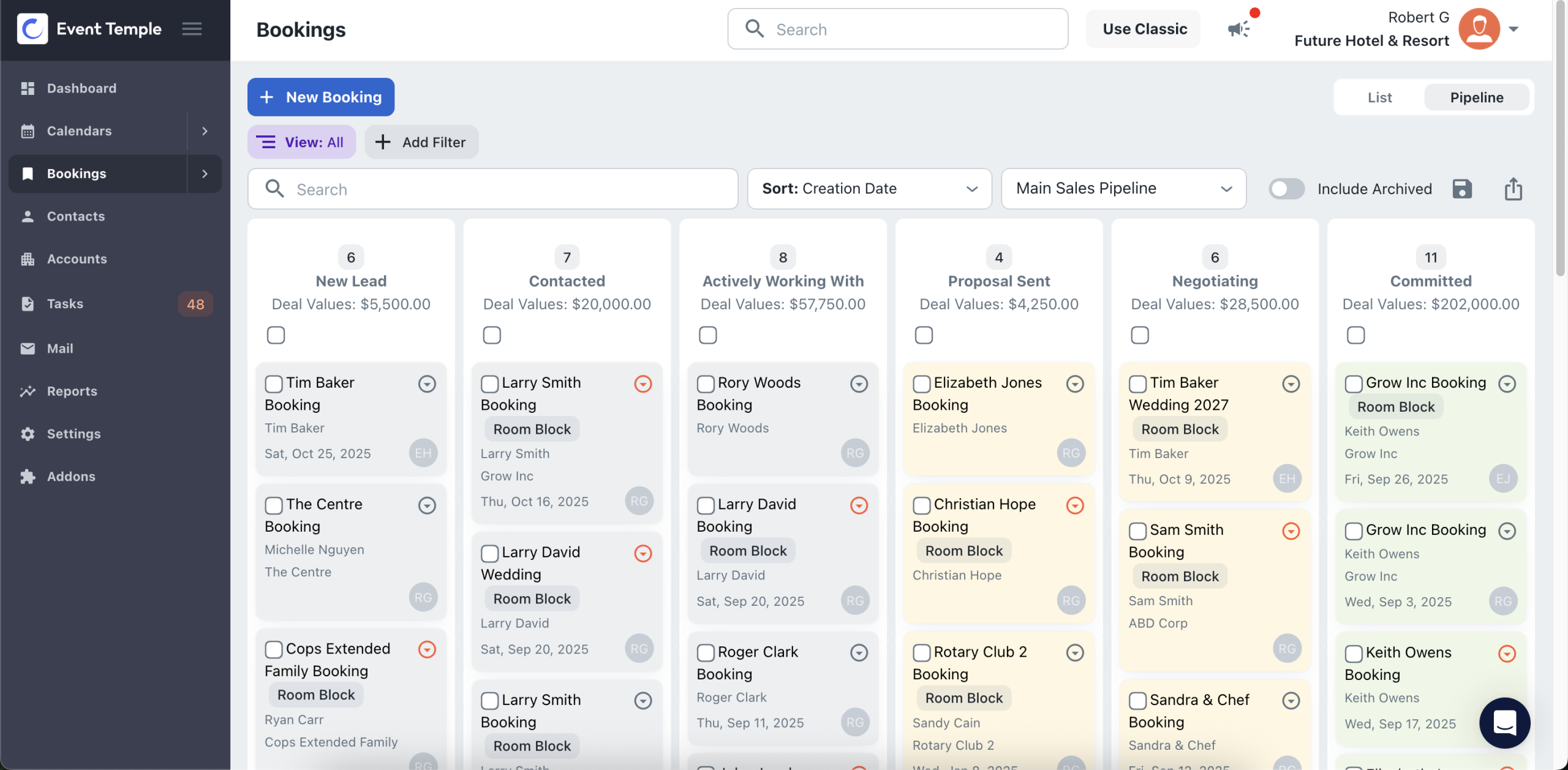Image resolution: width=1568 pixels, height=770 pixels.
Task: Open the Main Sales Pipeline dropdown
Action: point(1123,189)
